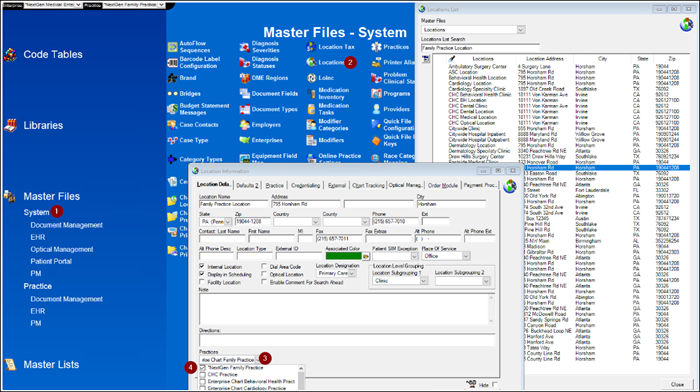Open the County dropdown
Viewport: 700px width, 392px height.
pyautogui.click(x=365, y=222)
